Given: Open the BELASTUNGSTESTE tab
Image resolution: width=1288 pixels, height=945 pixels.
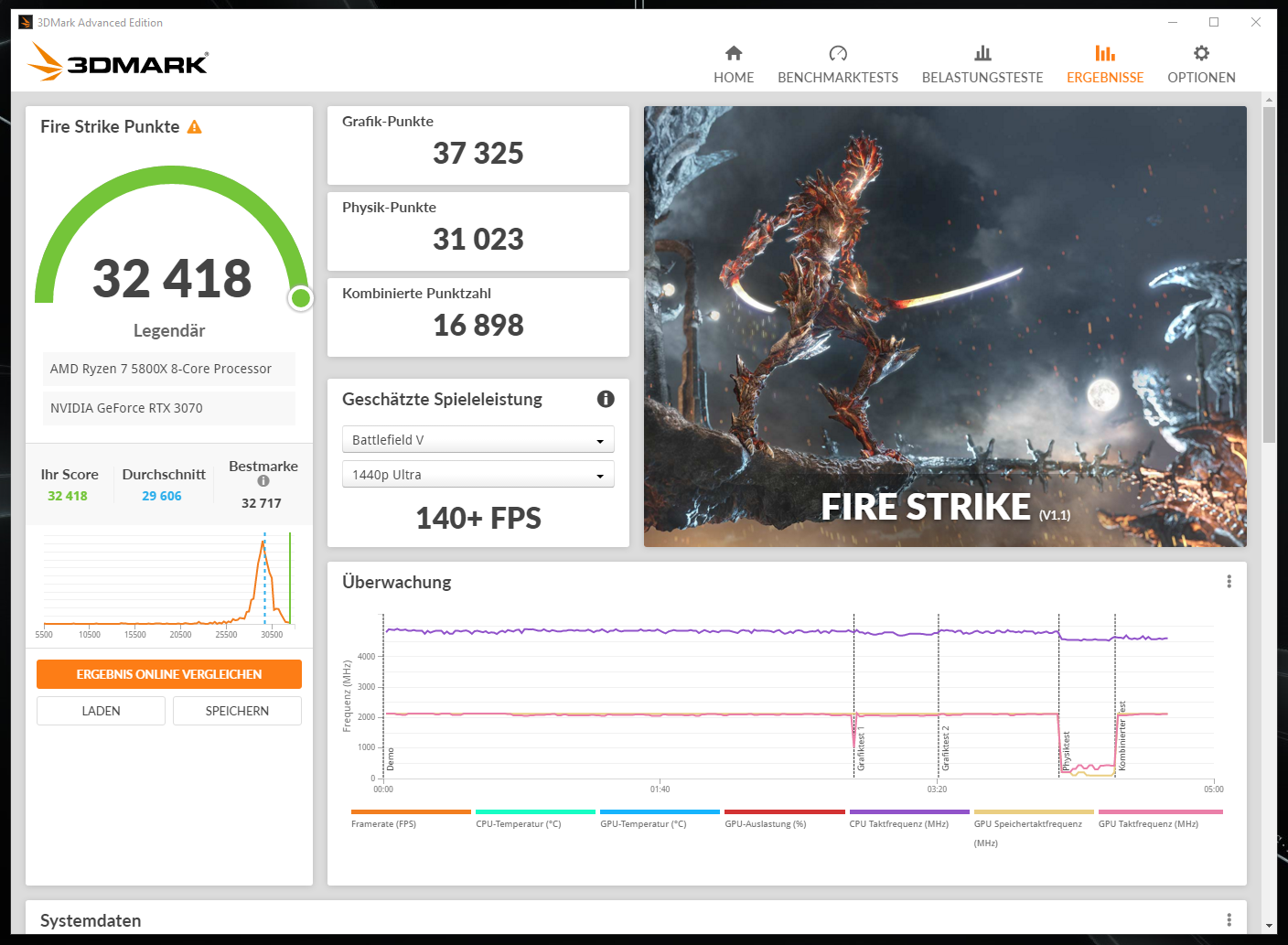Looking at the screenshot, I should [982, 65].
